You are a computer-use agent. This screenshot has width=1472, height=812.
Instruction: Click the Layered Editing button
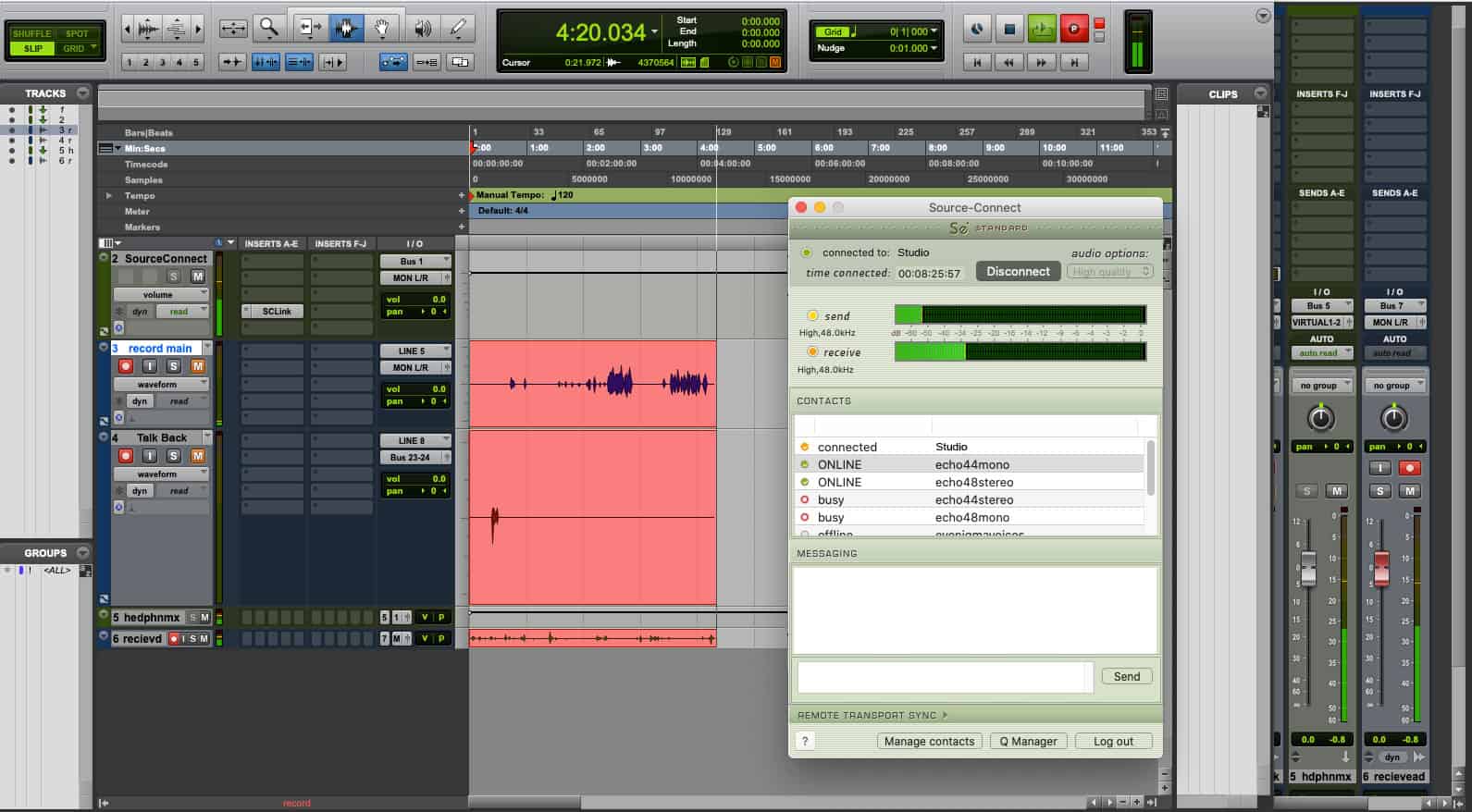click(460, 62)
